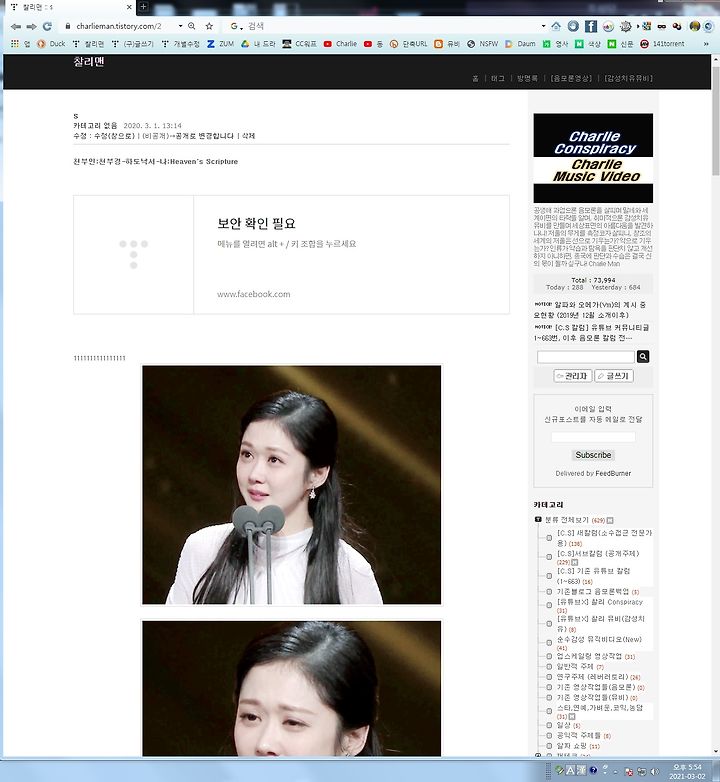Open the NSFW bookmark
720x782 pixels.
coord(483,44)
